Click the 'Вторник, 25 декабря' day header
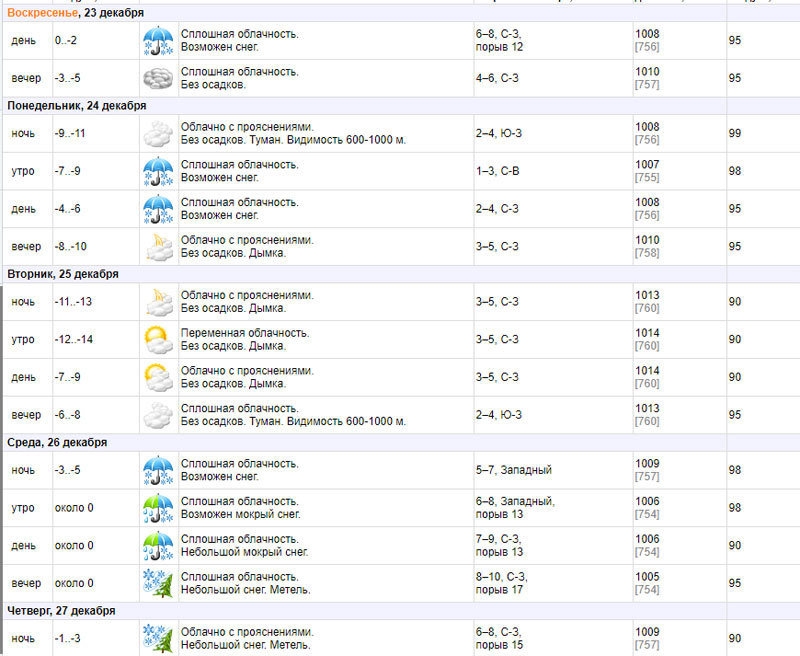Screen dimensions: 800x656 click(x=63, y=274)
